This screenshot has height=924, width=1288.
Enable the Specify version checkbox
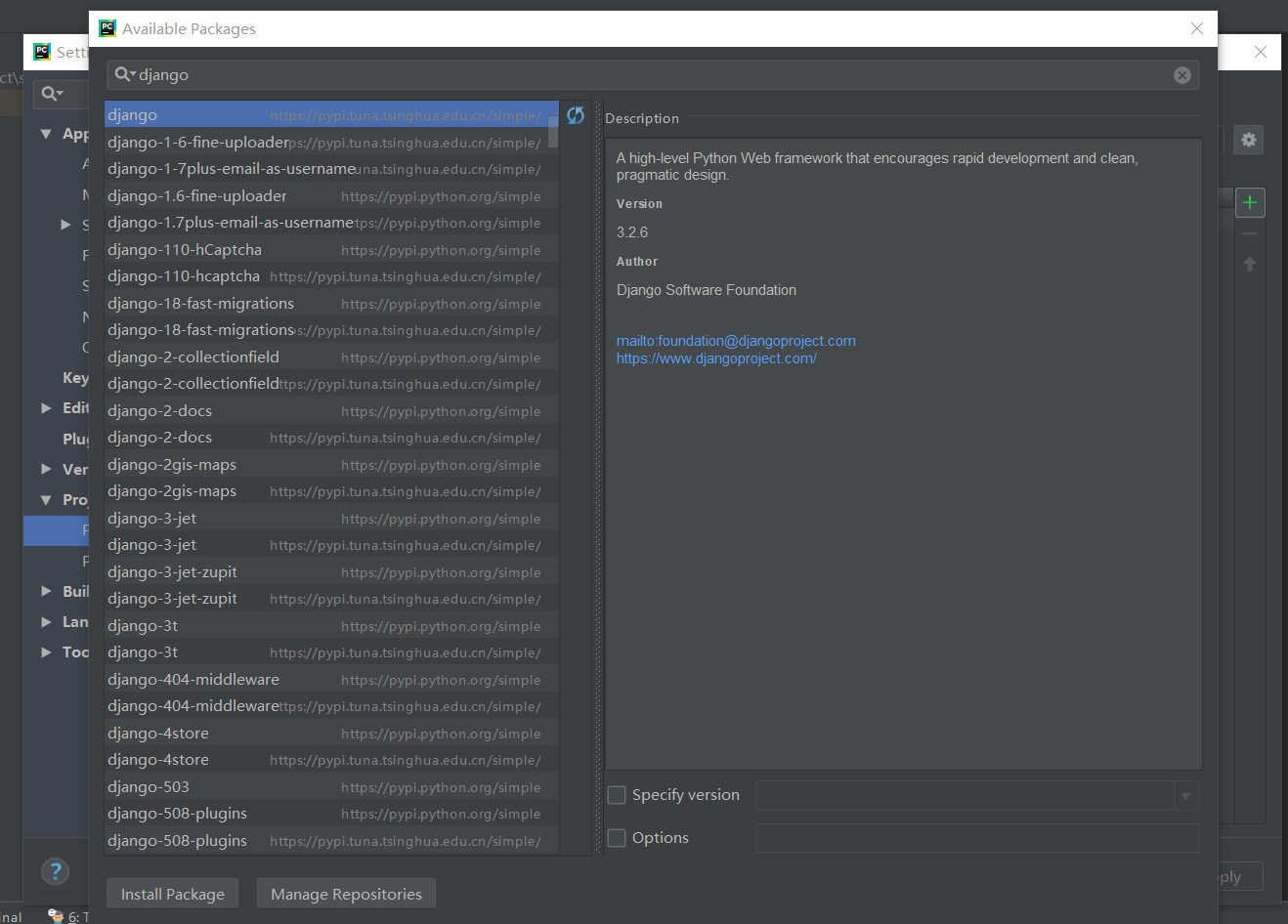click(617, 795)
